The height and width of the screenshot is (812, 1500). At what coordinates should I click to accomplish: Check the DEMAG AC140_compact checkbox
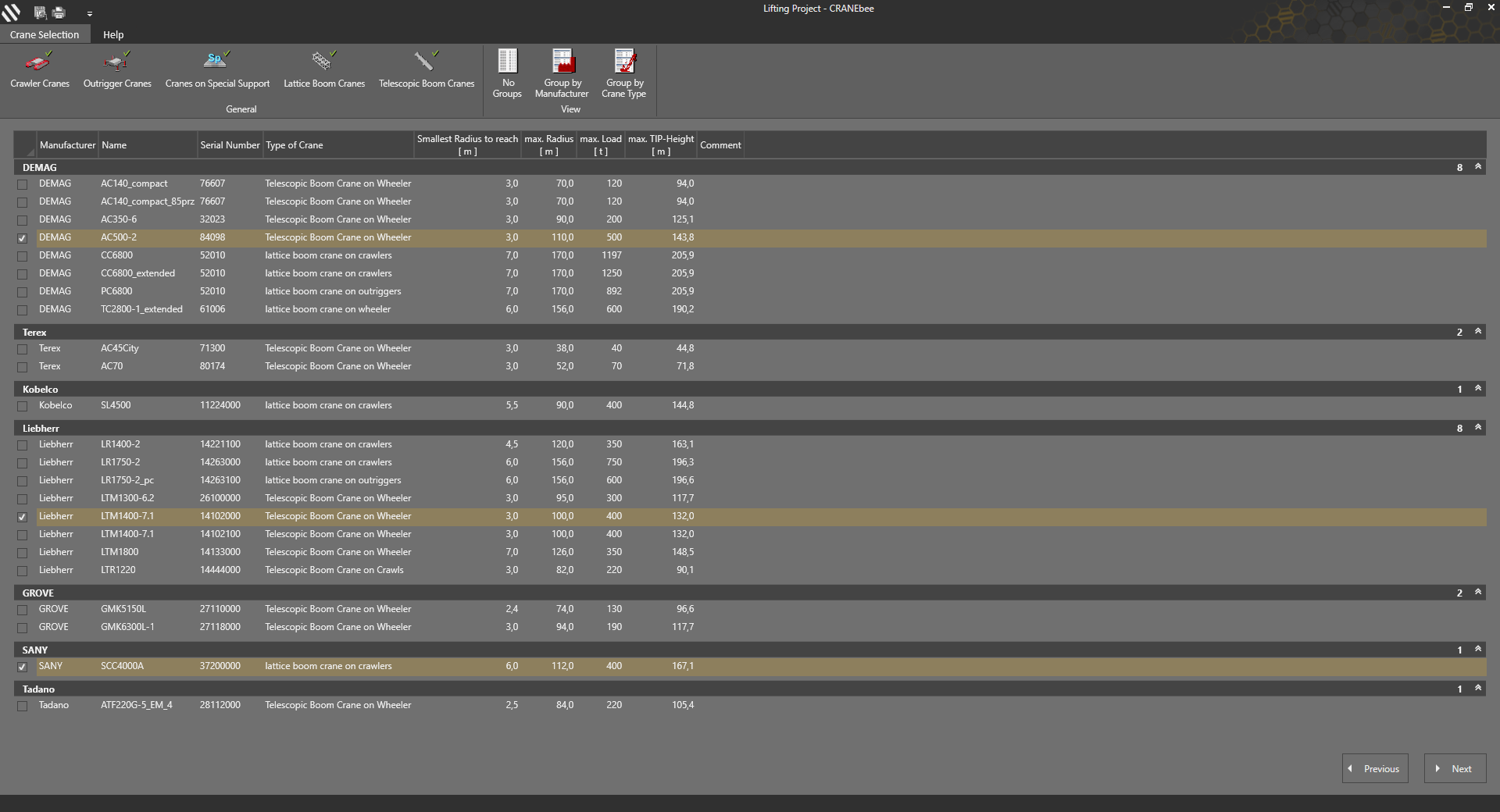(22, 184)
